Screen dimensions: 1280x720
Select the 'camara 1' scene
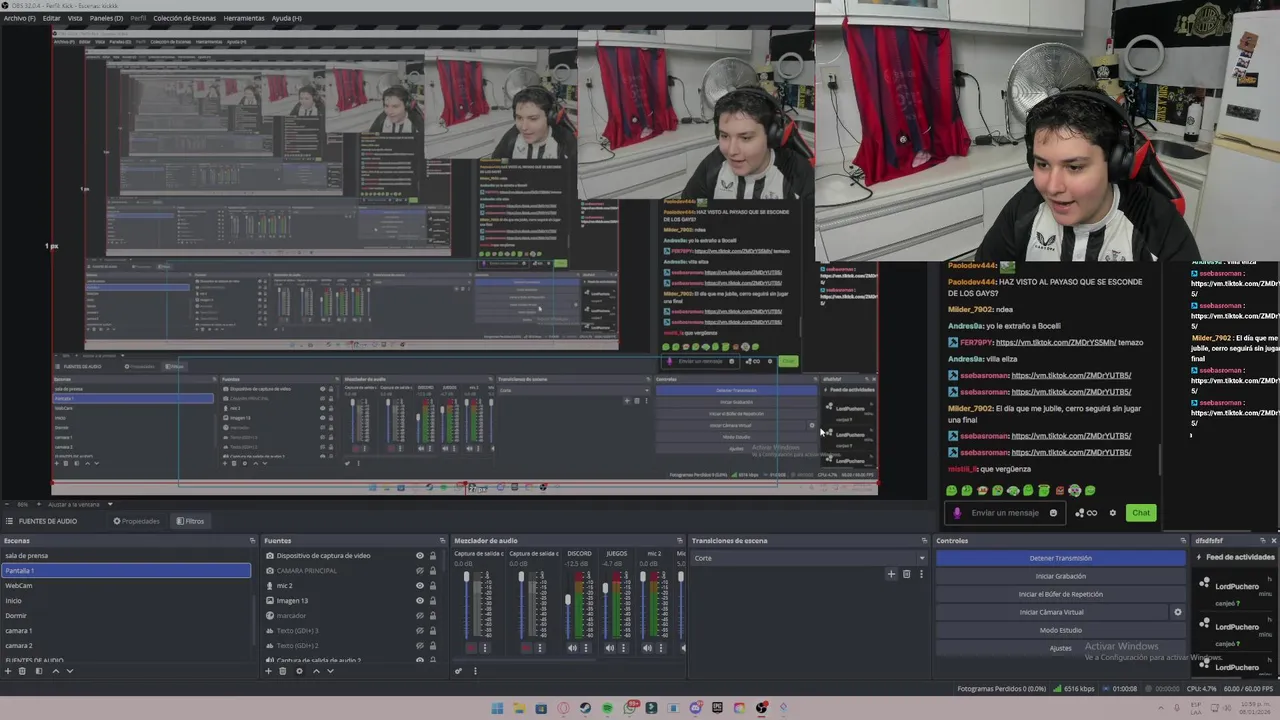pos(125,630)
